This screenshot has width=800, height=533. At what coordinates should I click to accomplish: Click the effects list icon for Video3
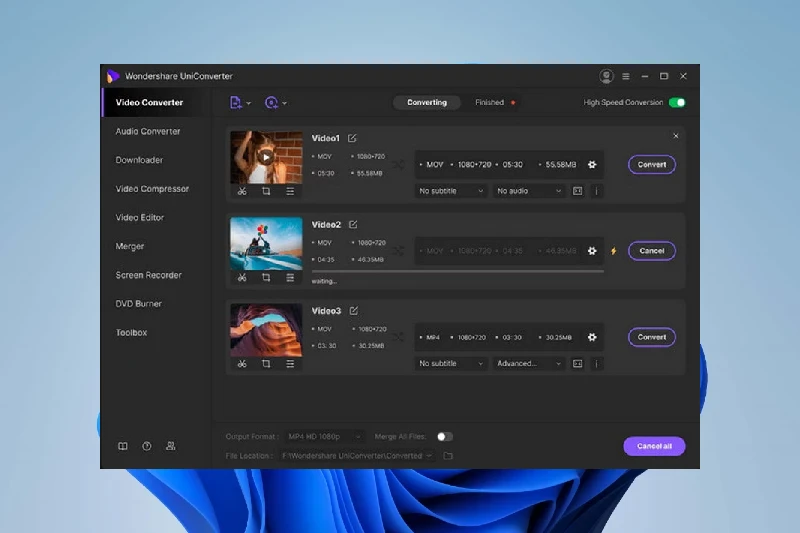(x=290, y=364)
